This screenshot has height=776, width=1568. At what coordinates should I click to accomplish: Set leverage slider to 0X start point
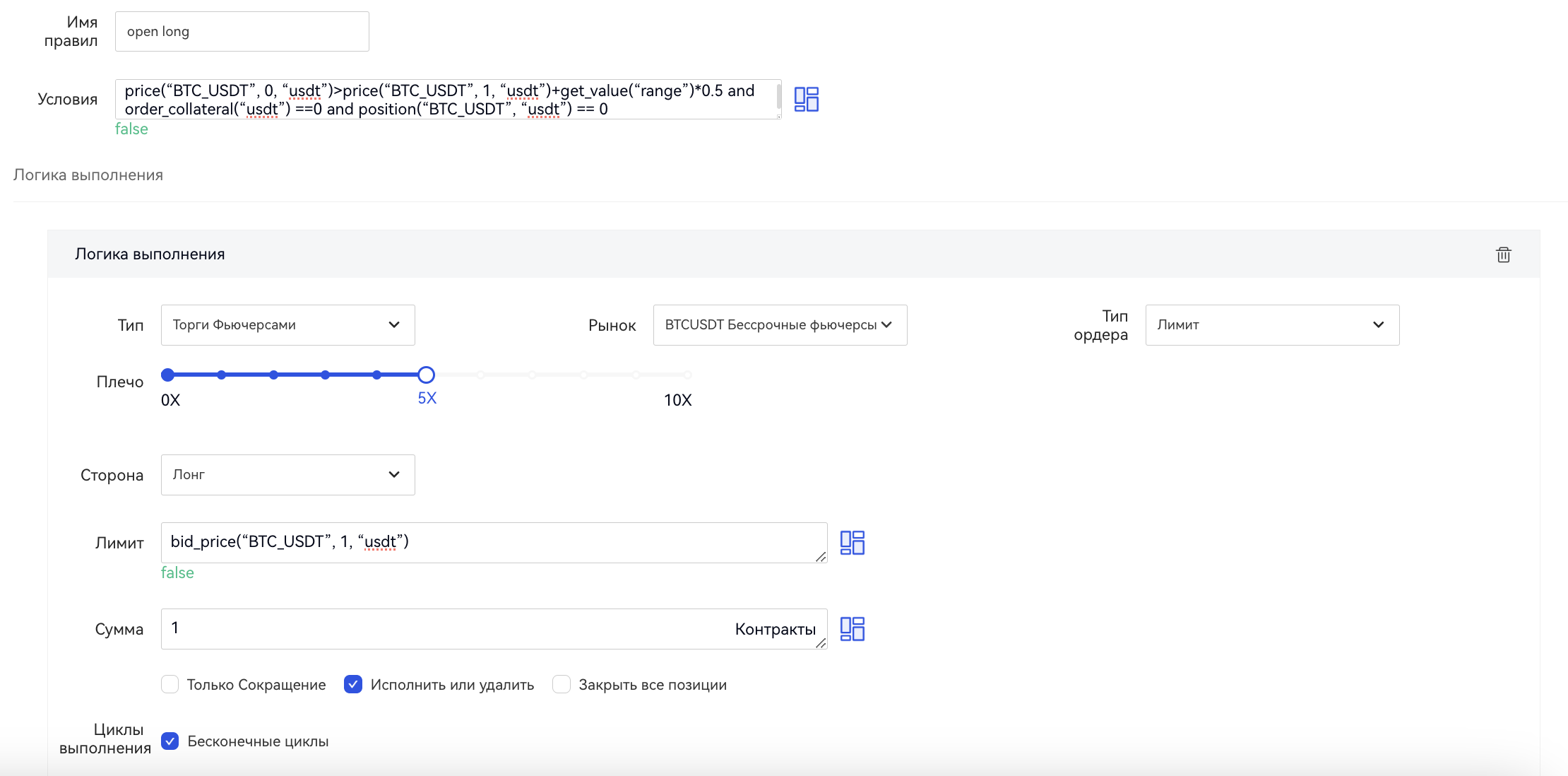168,375
